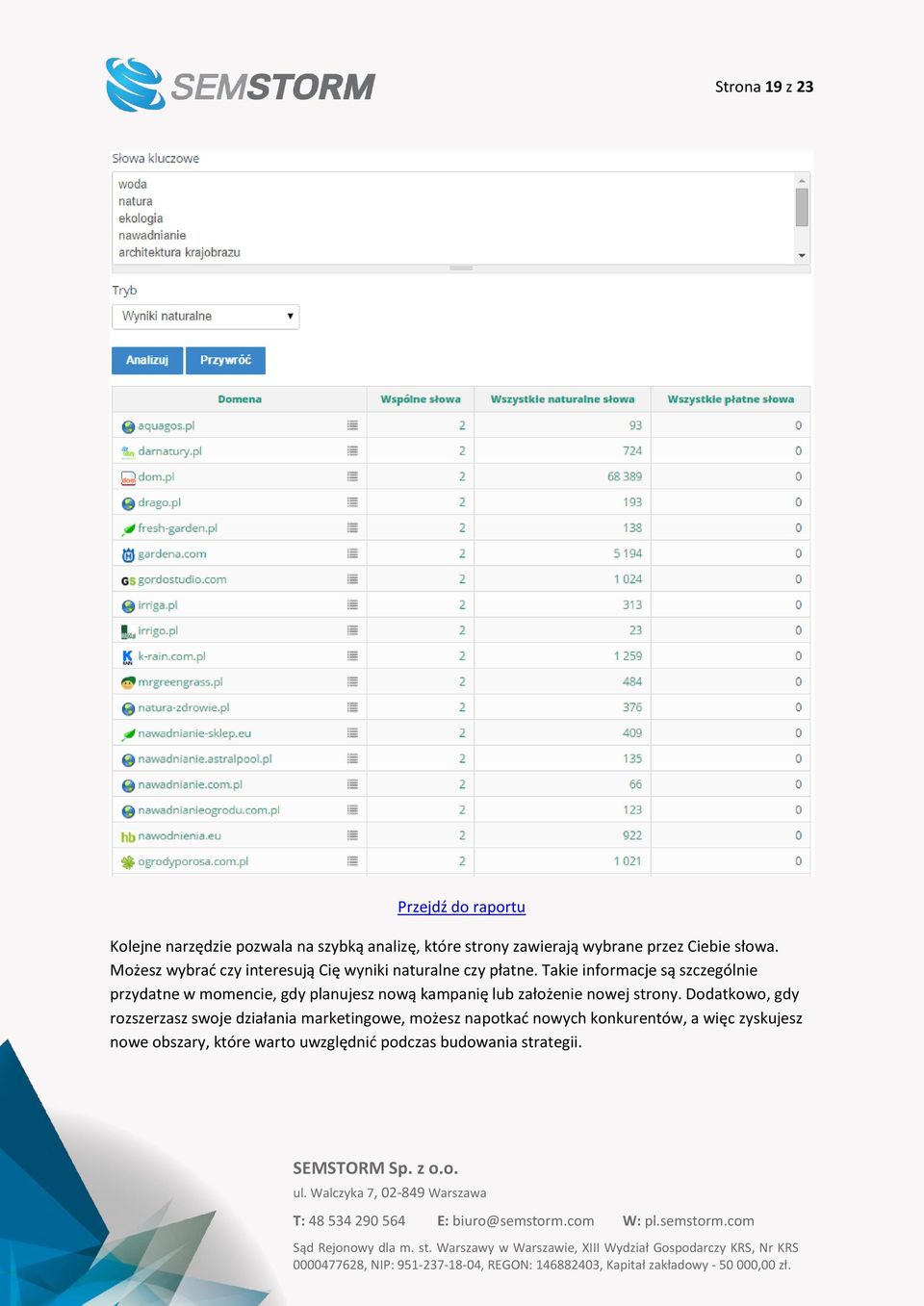The width and height of the screenshot is (924, 1306).
Task: Click list icon in nawodnienia.eu row
Action: point(352,835)
